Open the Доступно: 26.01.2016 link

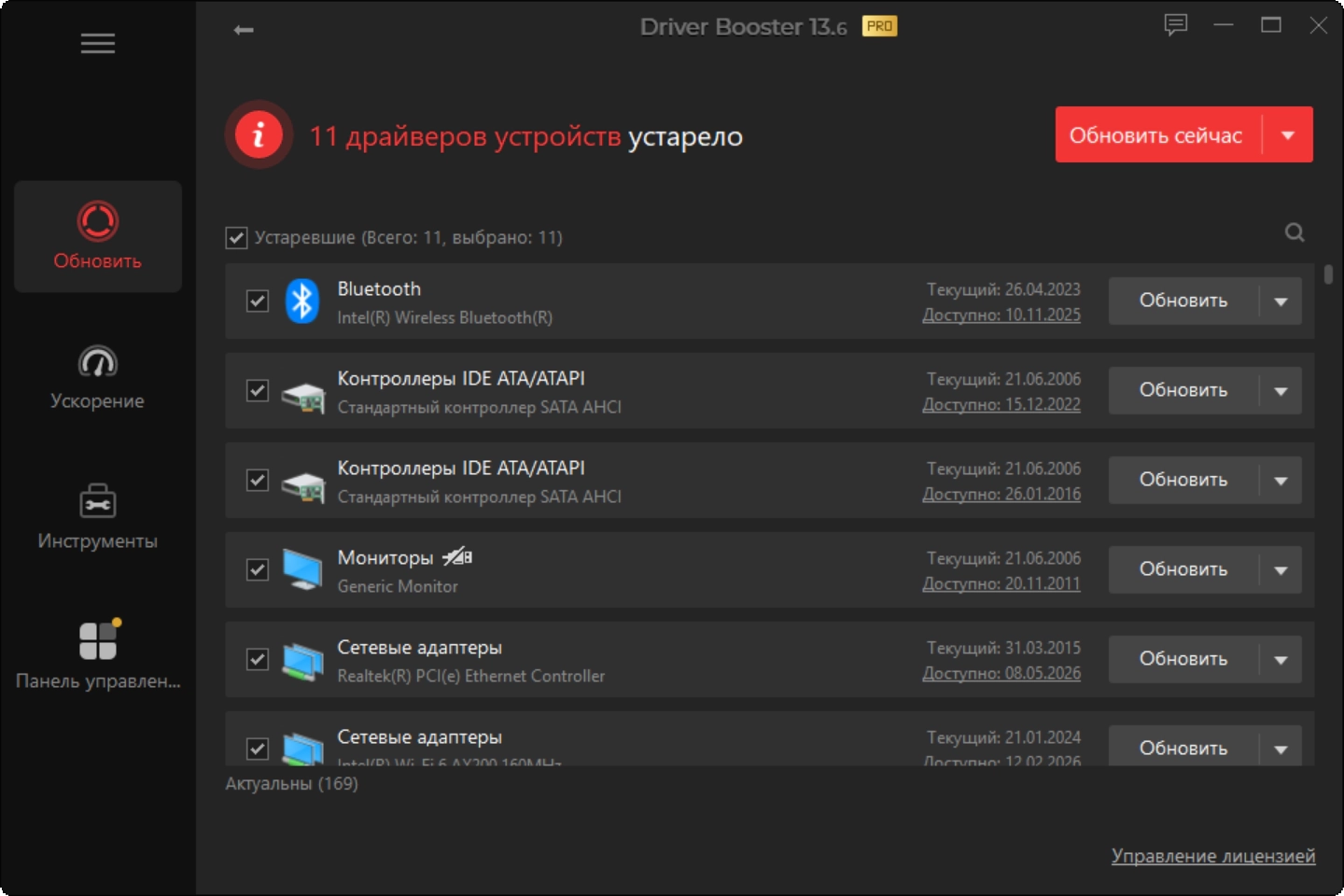[1001, 495]
